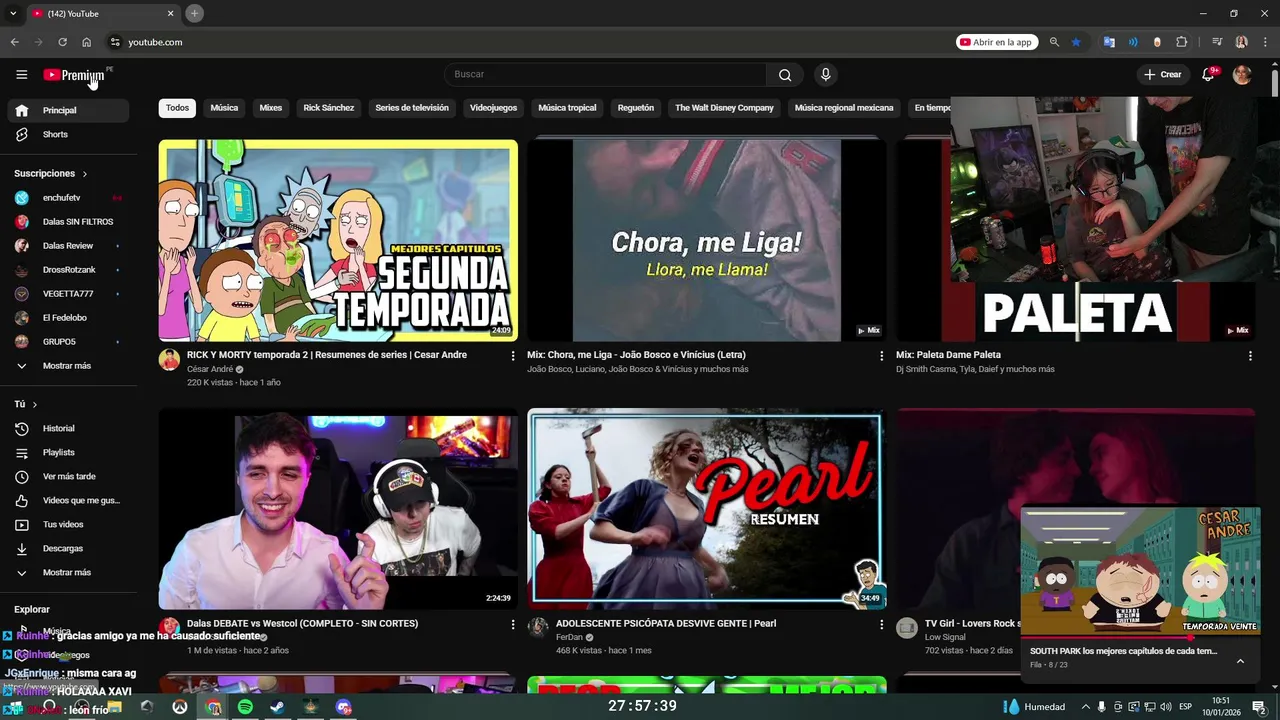Select the Todos filter chip
Screen dimensions: 1280x720
(177, 108)
